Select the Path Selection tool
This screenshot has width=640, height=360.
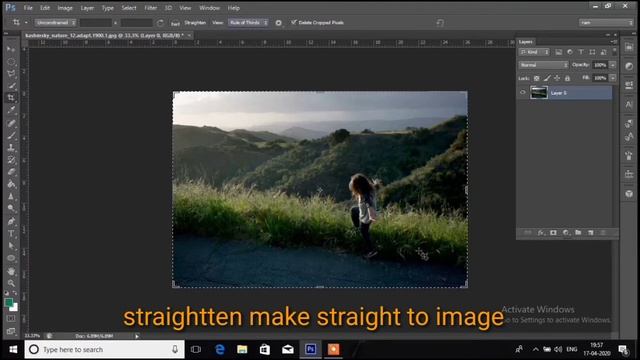pos(11,246)
